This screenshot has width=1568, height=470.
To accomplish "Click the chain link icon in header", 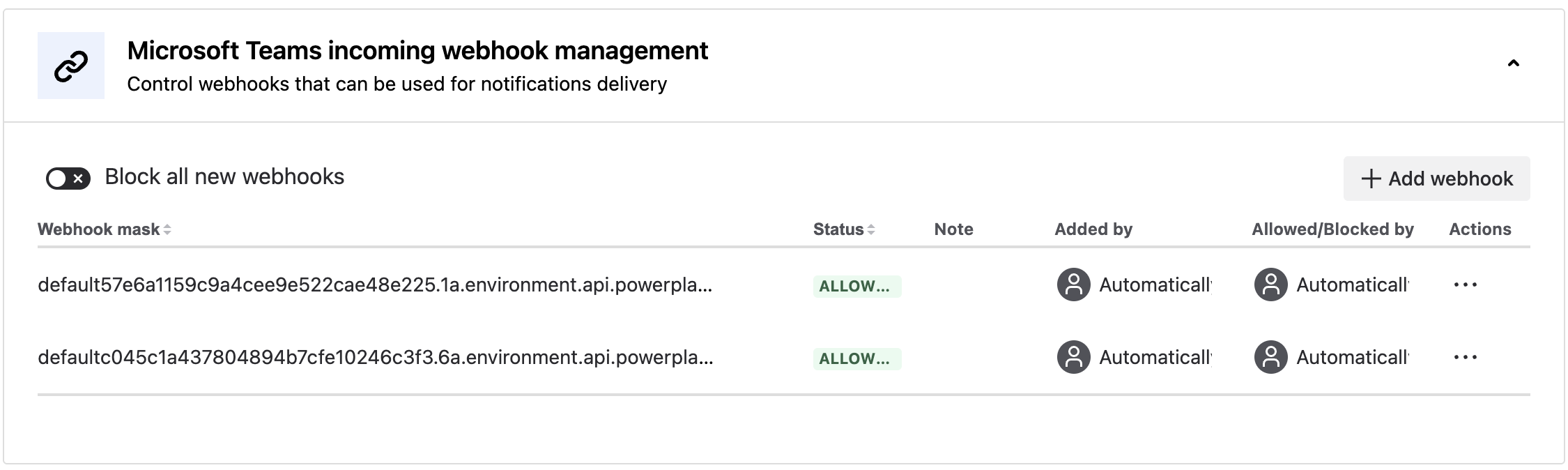I will coord(70,66).
